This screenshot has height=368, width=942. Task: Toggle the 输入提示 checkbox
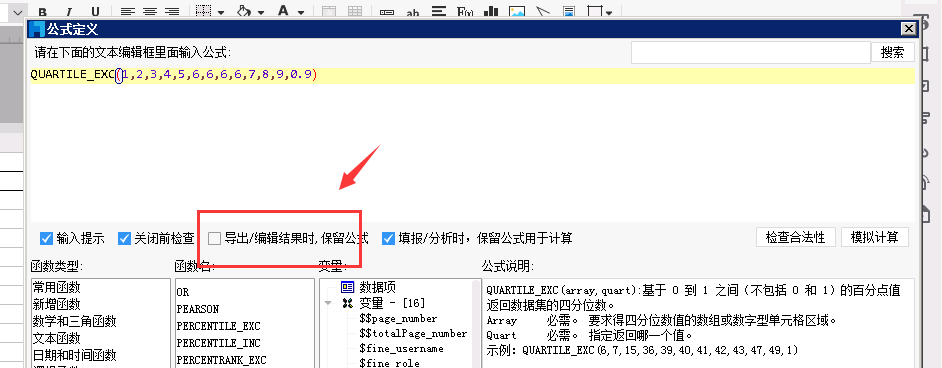(x=46, y=238)
